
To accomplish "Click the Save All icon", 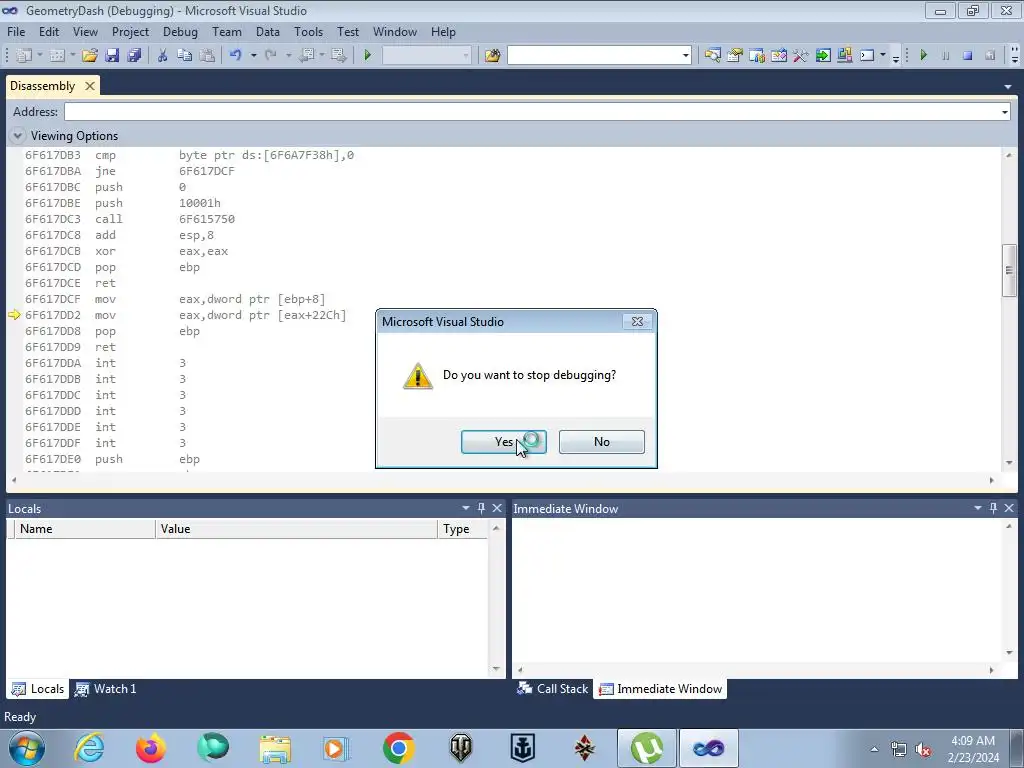I will point(135,56).
